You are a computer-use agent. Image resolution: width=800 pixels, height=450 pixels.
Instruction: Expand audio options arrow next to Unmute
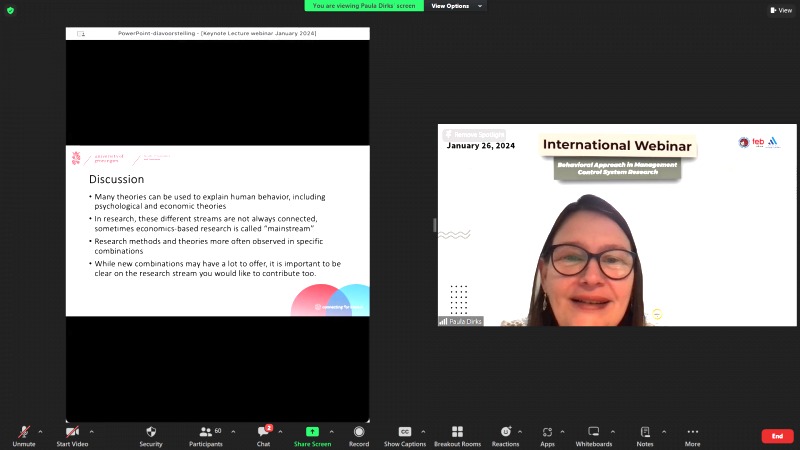click(40, 432)
